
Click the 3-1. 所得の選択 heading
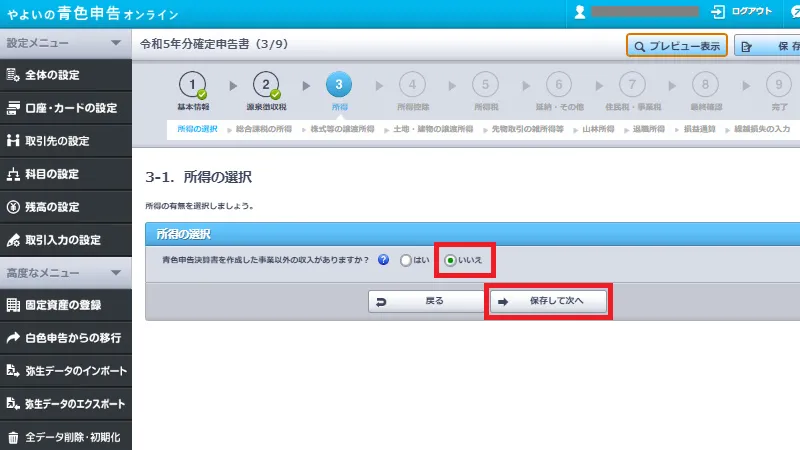coord(198,177)
